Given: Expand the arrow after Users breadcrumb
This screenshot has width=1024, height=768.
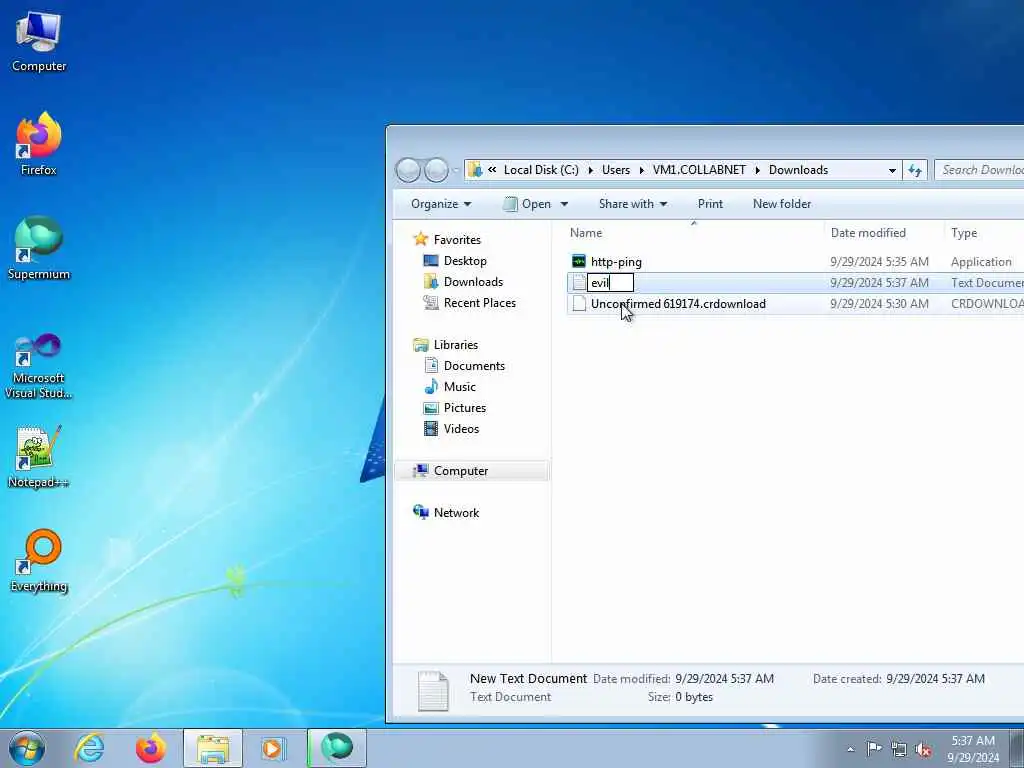Looking at the screenshot, I should [x=641, y=170].
